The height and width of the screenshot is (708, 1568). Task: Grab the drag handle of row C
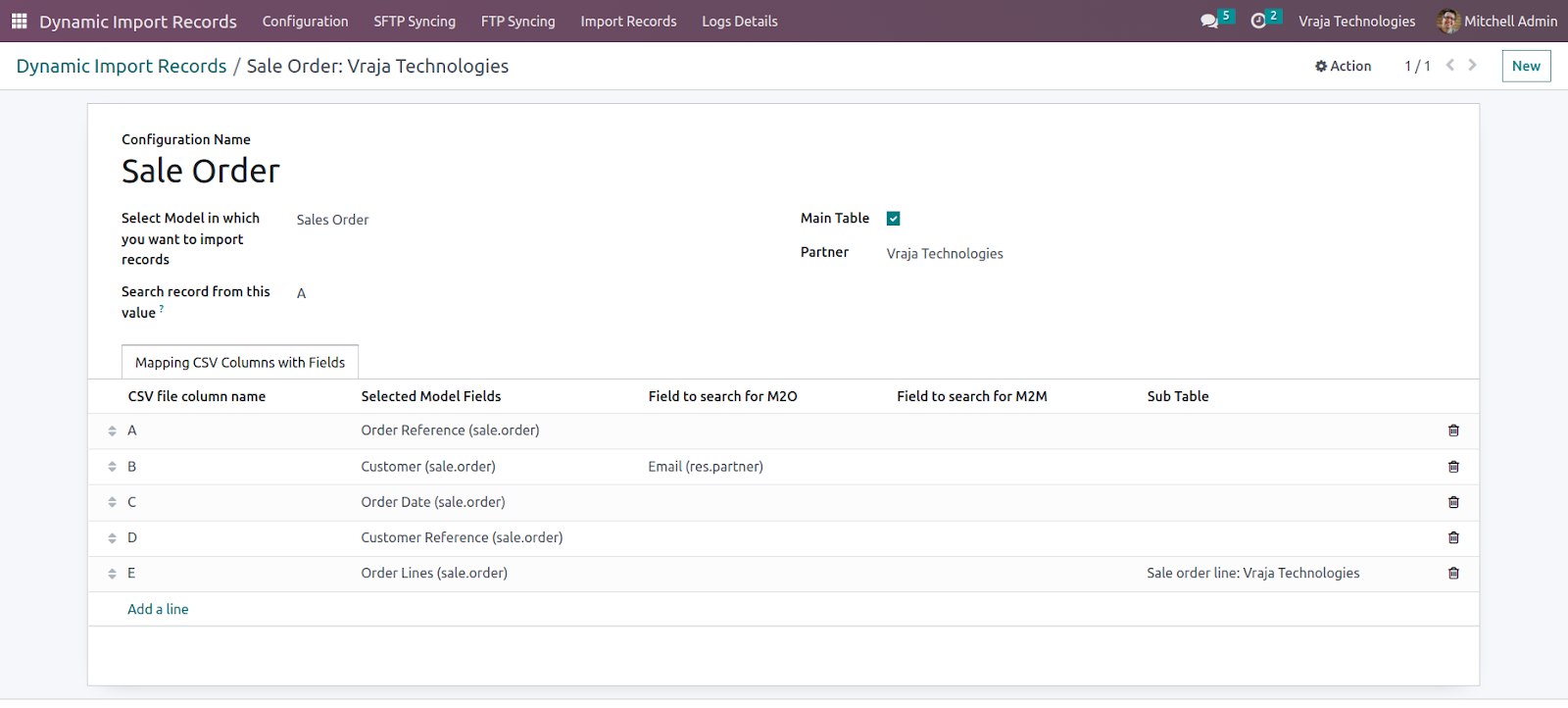[x=112, y=502]
